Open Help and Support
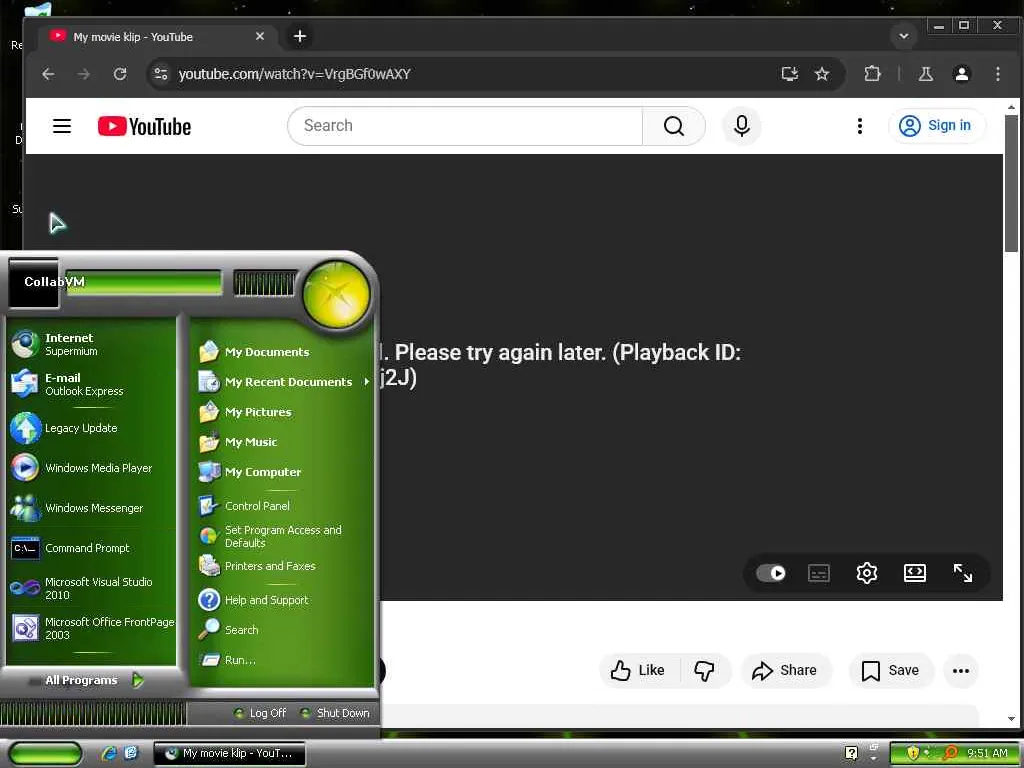This screenshot has width=1024, height=768. point(282,600)
